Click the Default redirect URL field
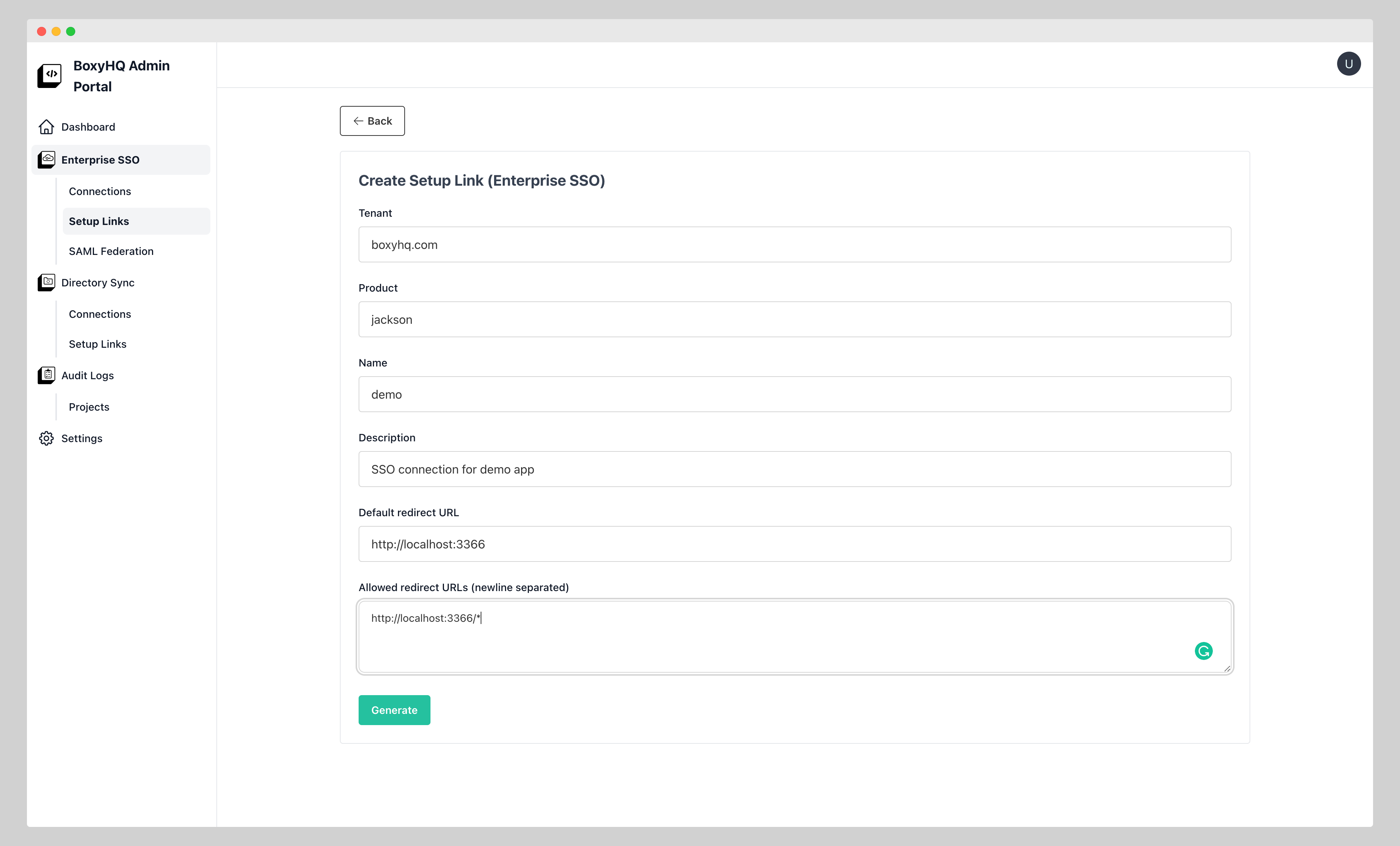Viewport: 1400px width, 846px height. [794, 544]
